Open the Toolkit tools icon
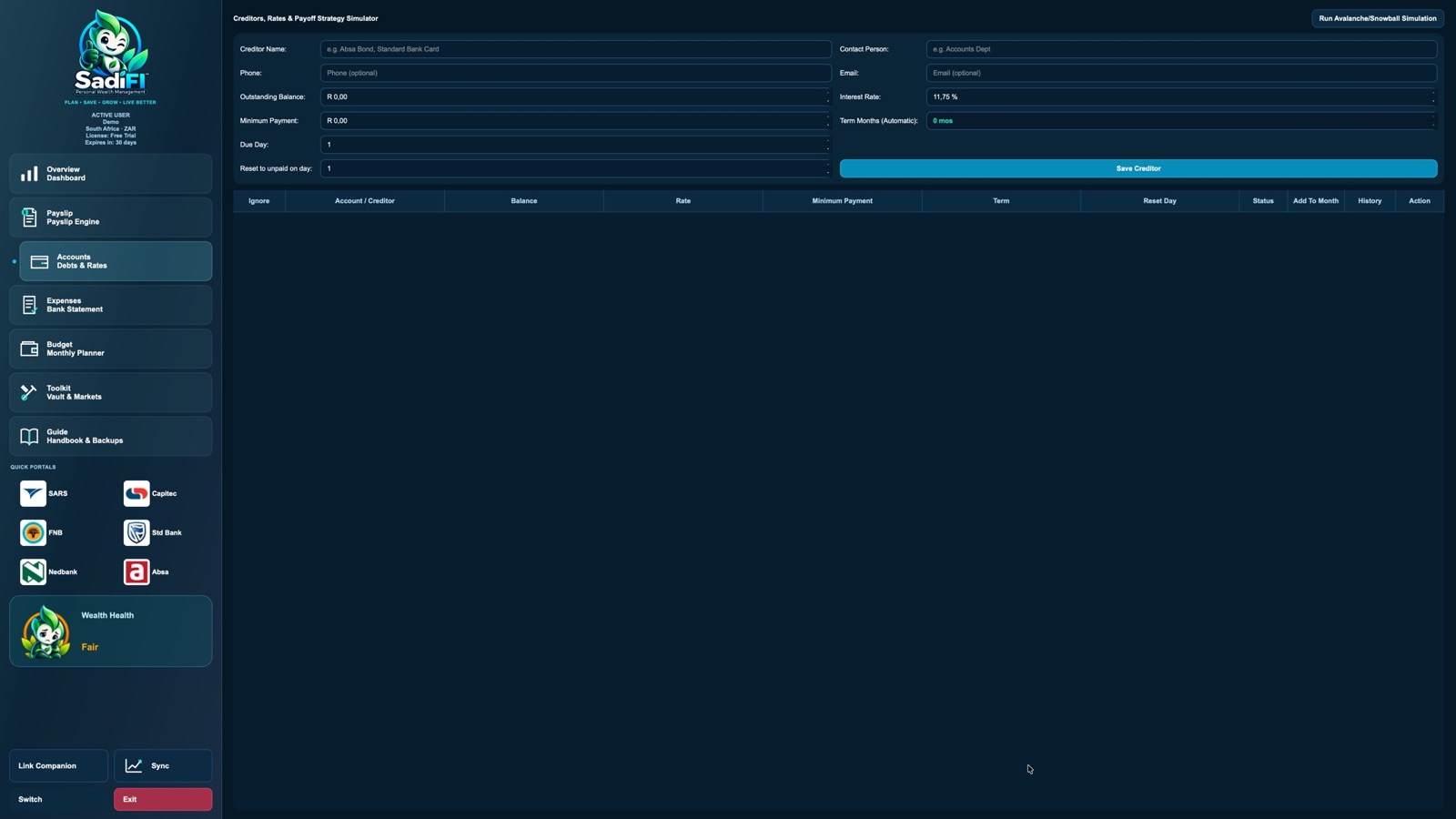 (29, 392)
